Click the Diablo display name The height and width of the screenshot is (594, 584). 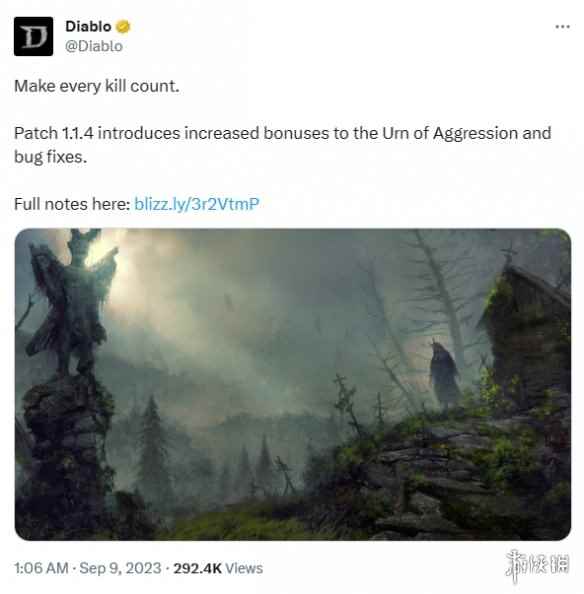[x=88, y=27]
